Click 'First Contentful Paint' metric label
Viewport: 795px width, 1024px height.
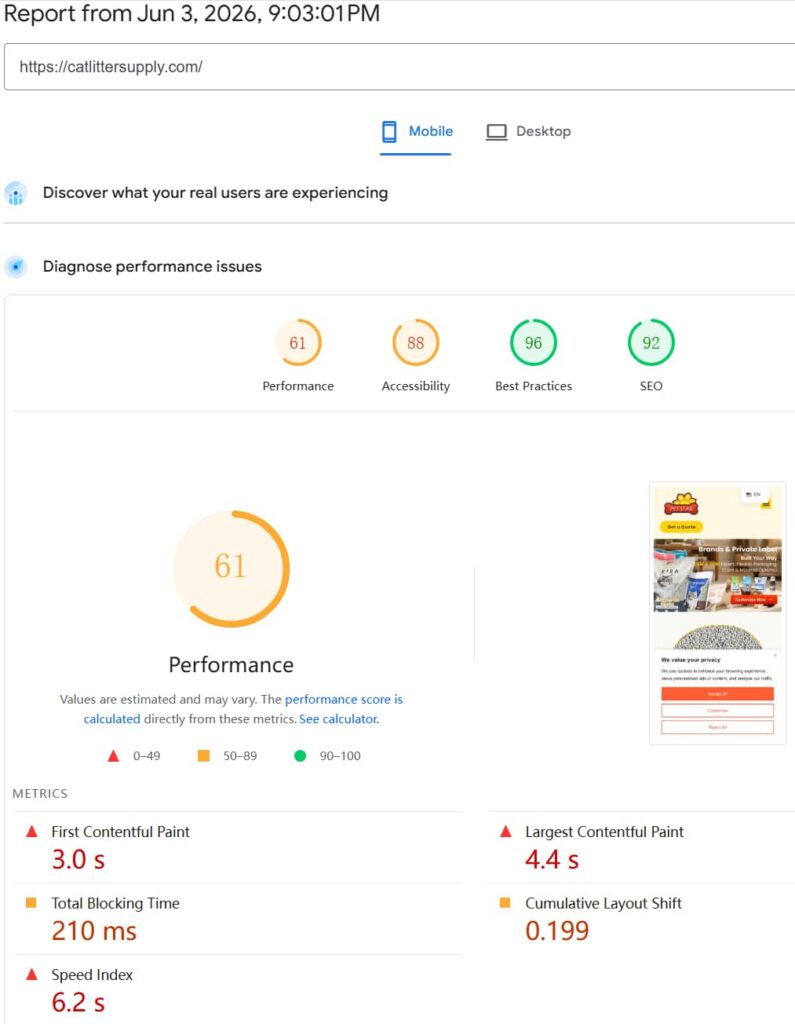tap(120, 832)
